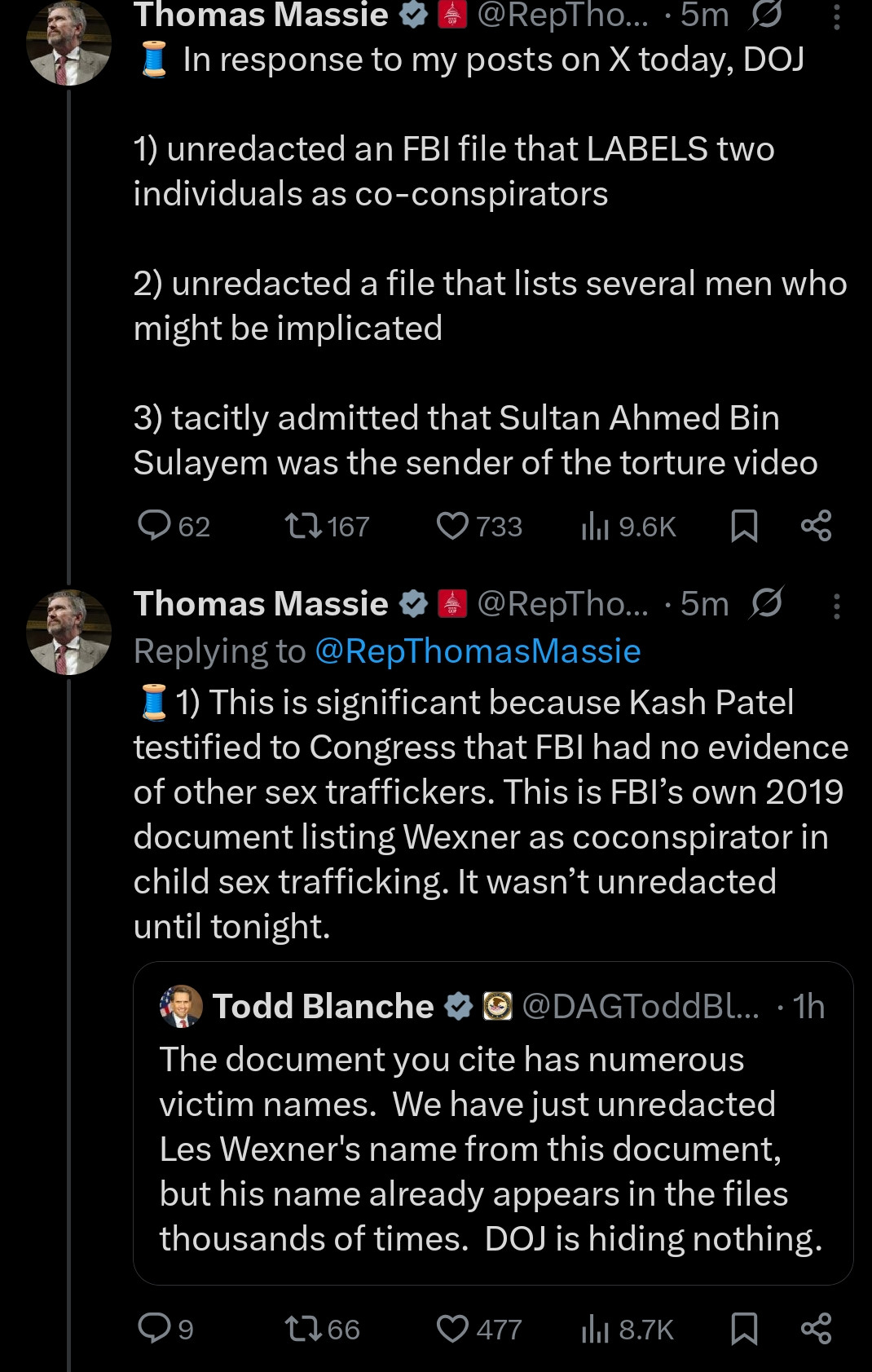
Task: Share the first thread post
Action: pos(816,526)
